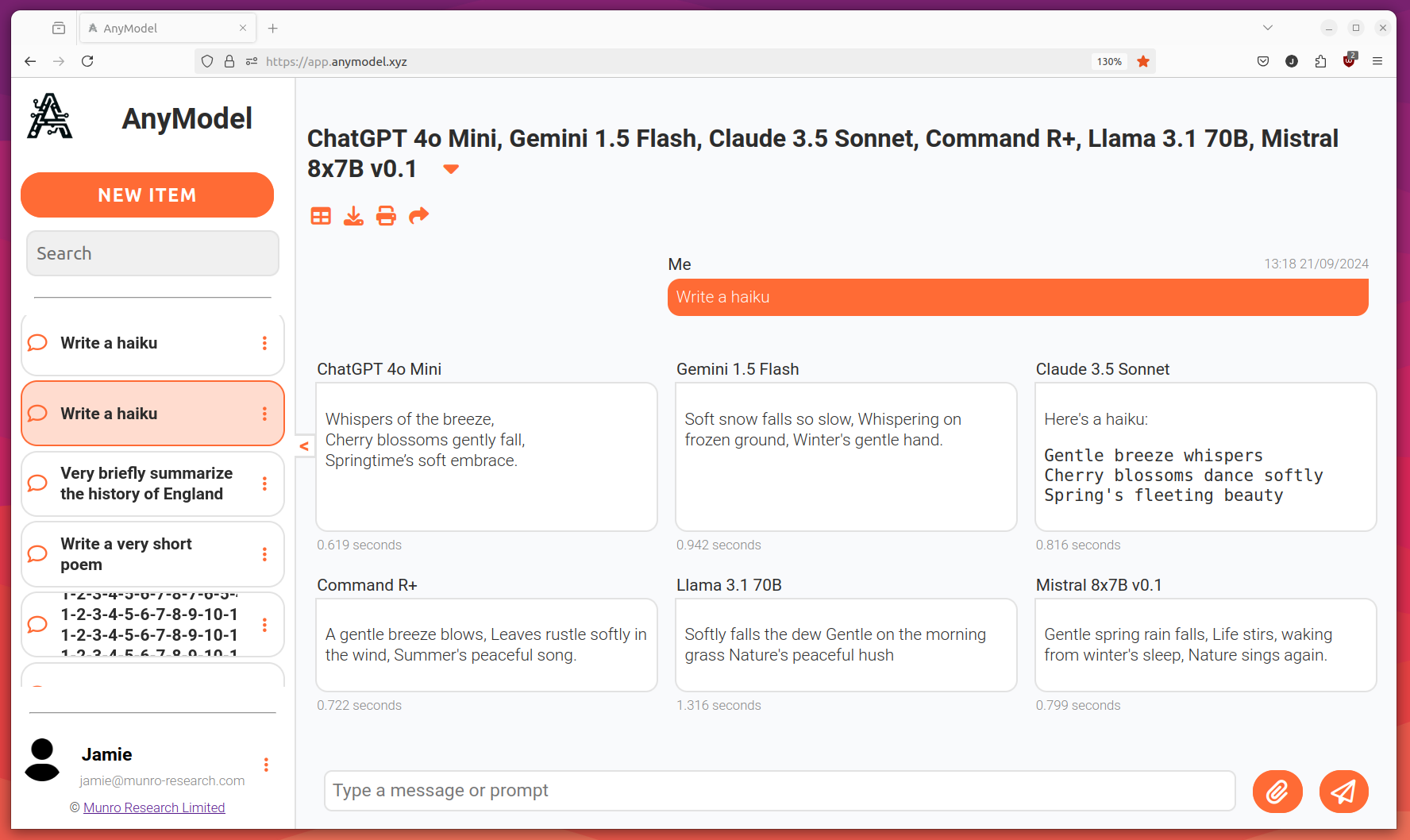The width and height of the screenshot is (1410, 840).
Task: Click the 130% zoom level indicator
Action: (1109, 61)
